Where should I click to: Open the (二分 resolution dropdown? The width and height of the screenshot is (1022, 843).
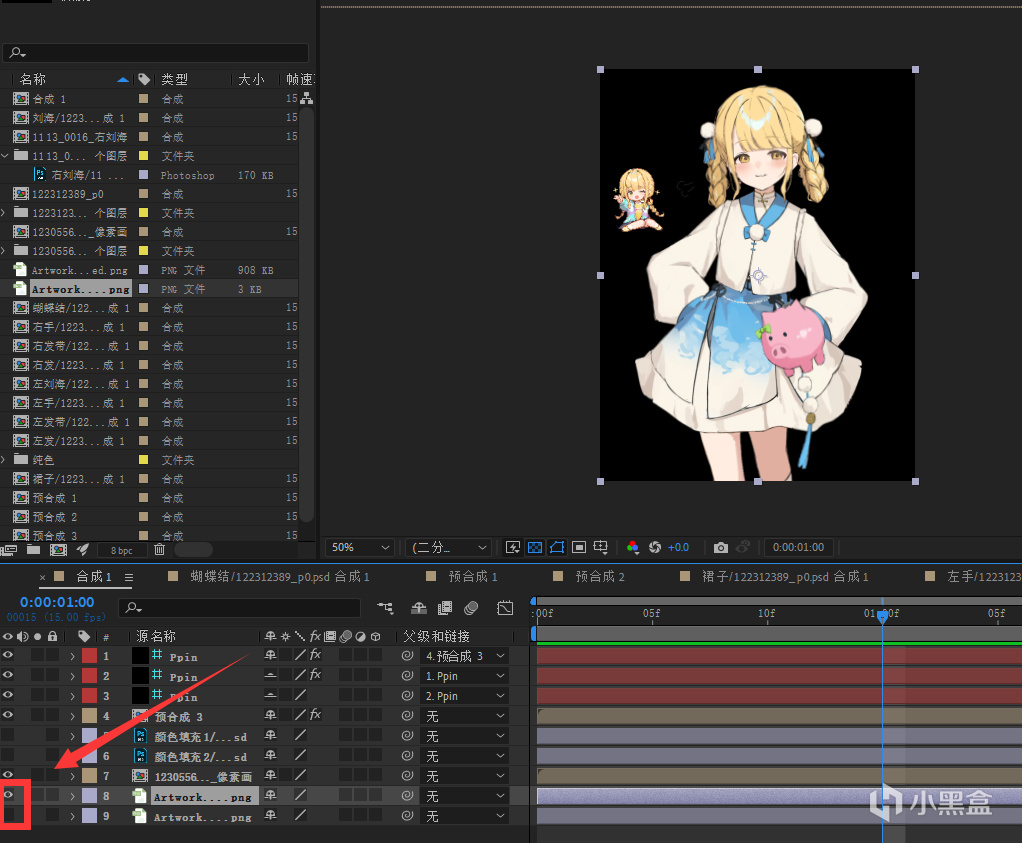448,547
